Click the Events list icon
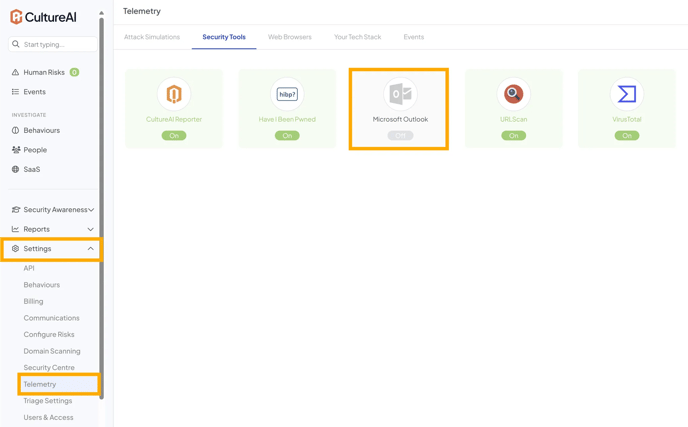This screenshot has height=427, width=688. click(x=15, y=92)
